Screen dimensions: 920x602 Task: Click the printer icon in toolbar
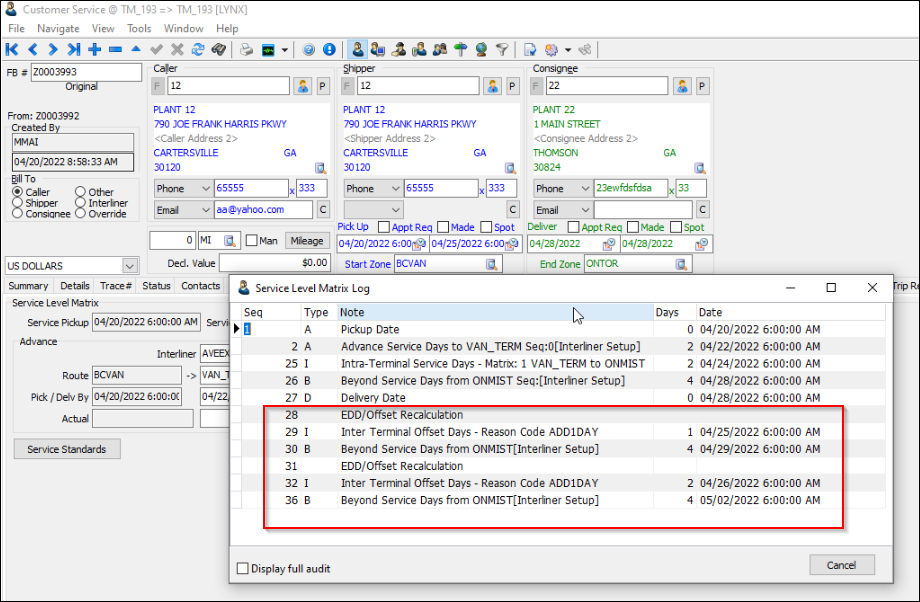click(246, 49)
